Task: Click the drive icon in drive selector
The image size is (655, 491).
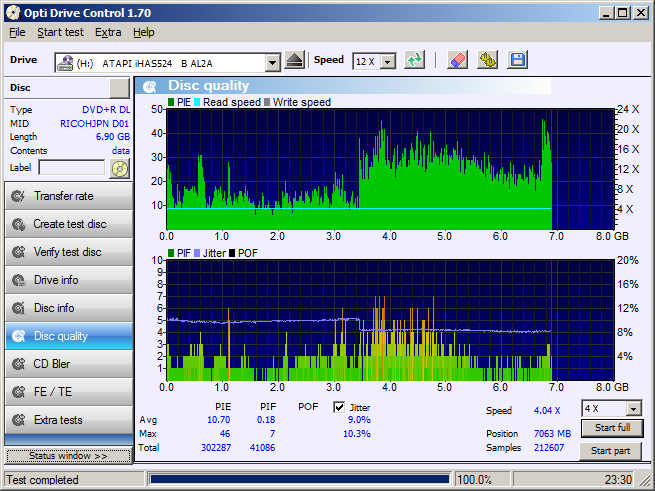Action: [65, 63]
